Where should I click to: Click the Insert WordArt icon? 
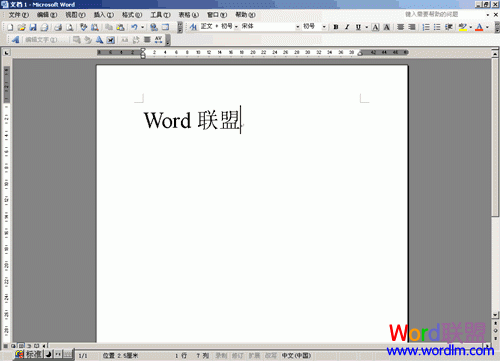(x=15, y=40)
